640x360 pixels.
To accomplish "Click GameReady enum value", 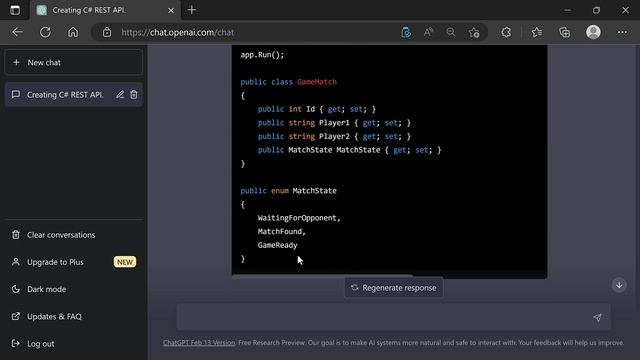I will pyautogui.click(x=278, y=245).
